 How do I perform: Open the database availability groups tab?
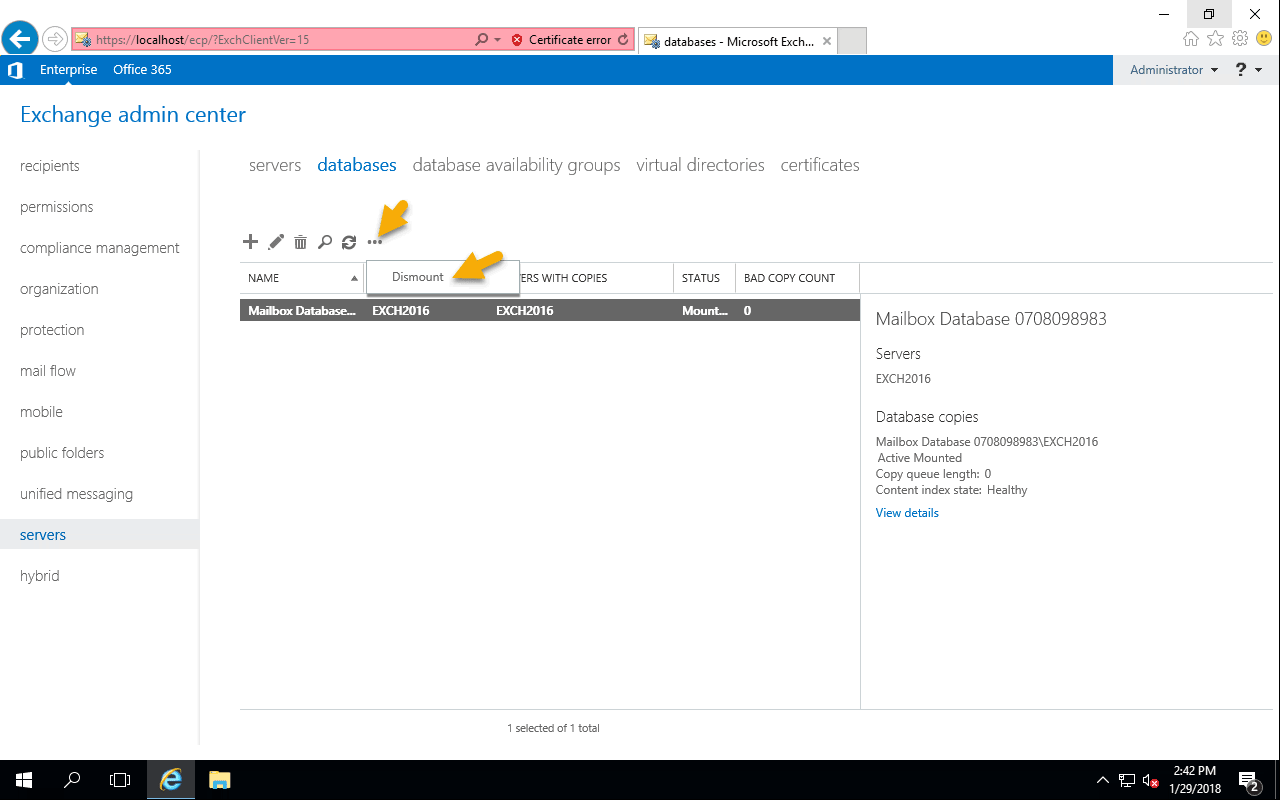pos(516,165)
